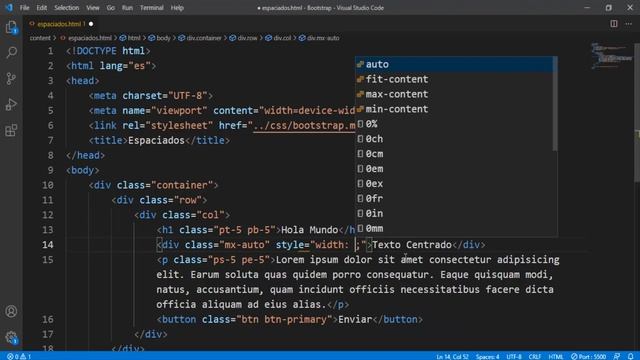Open the editor More Actions ellipsis
This screenshot has height=360, width=640.
coord(629,24)
